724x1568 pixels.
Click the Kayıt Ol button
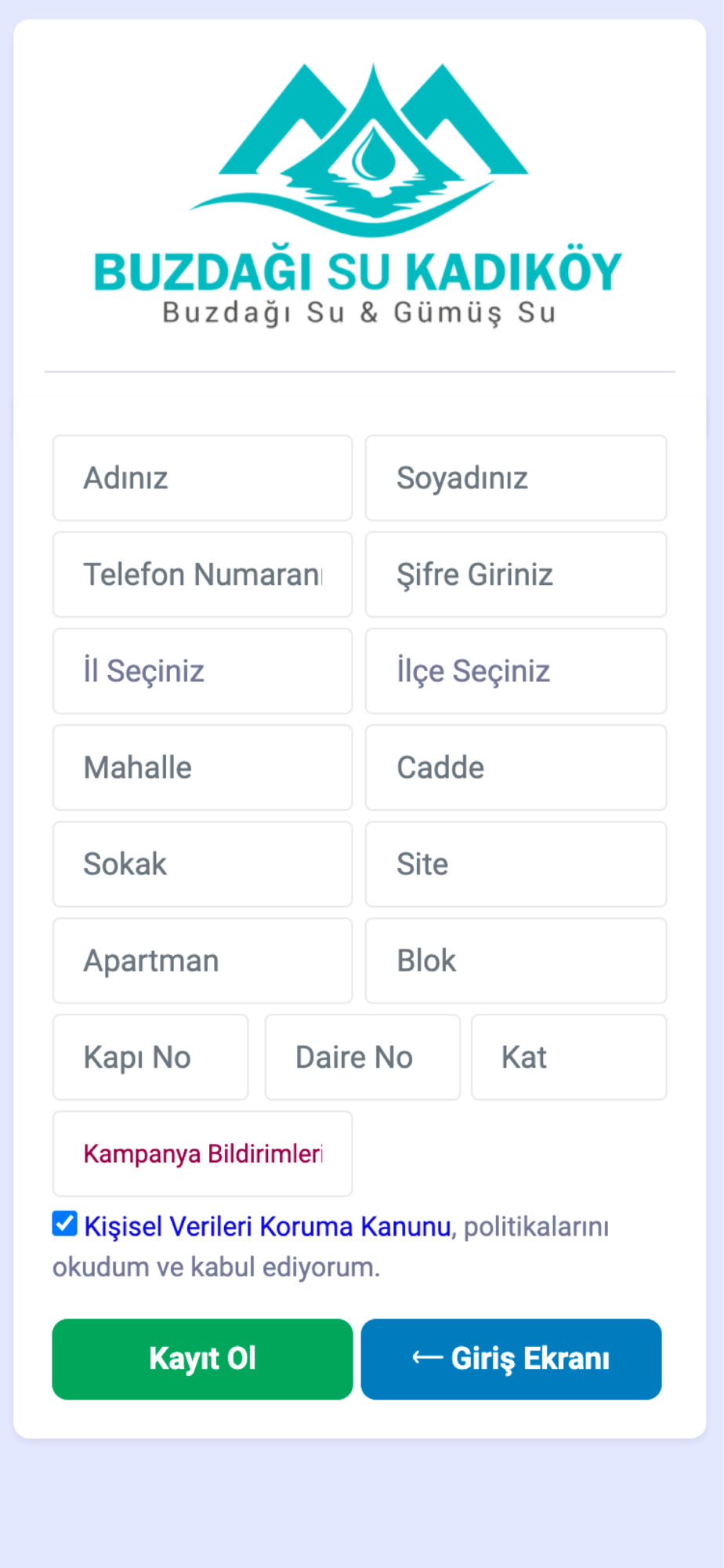tap(202, 1359)
